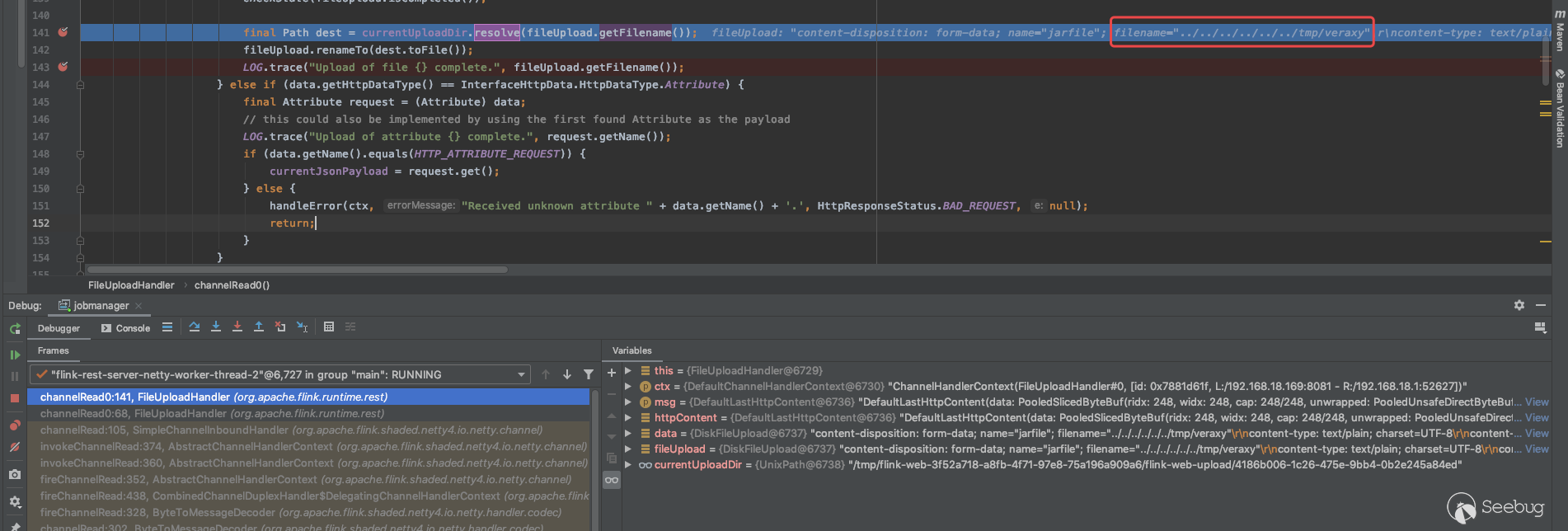Click the editor horizontal scrollbar
Image resolution: width=1568 pixels, height=531 pixels.
point(297,270)
